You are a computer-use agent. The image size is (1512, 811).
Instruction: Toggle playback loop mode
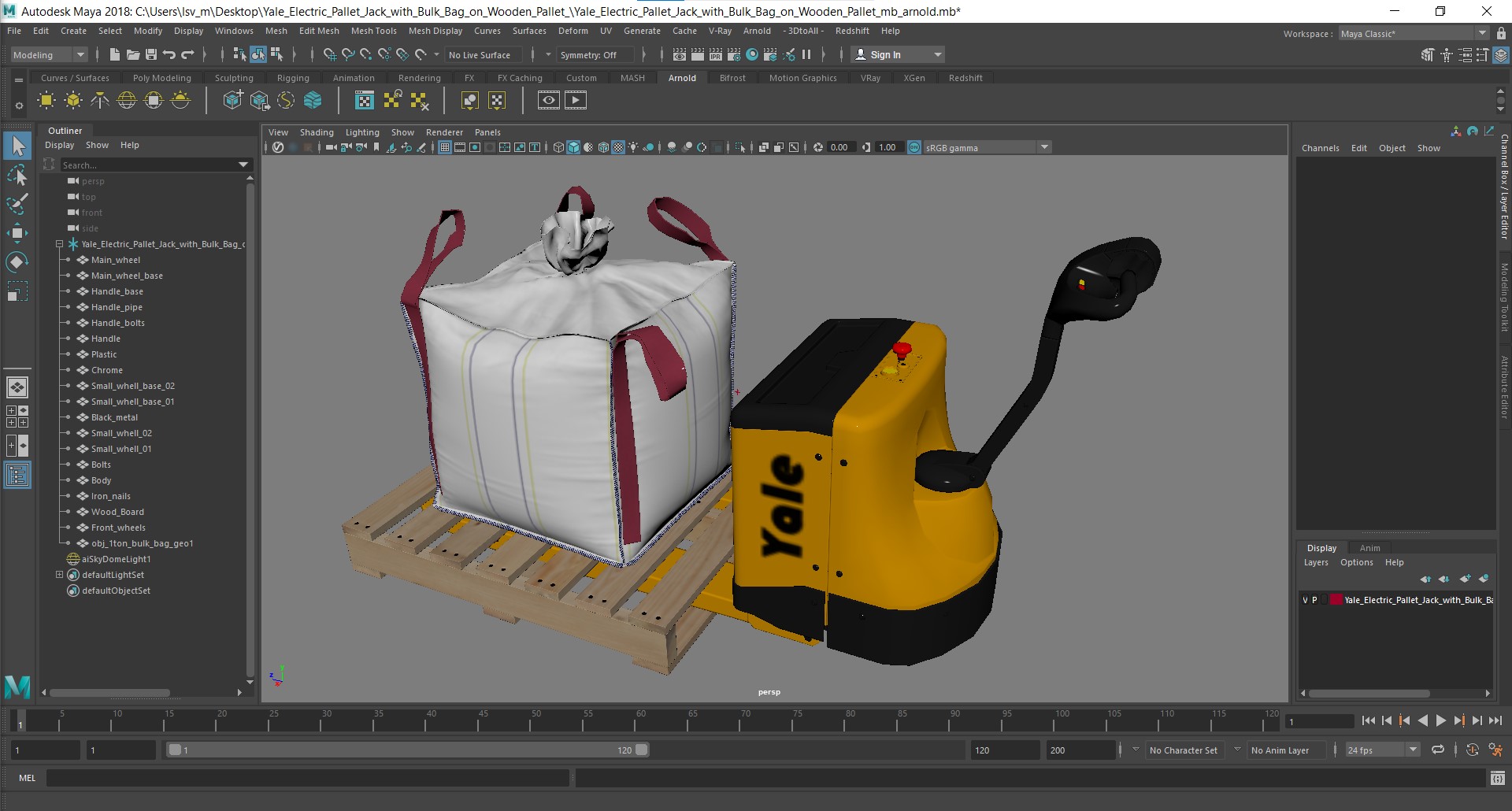1438,750
